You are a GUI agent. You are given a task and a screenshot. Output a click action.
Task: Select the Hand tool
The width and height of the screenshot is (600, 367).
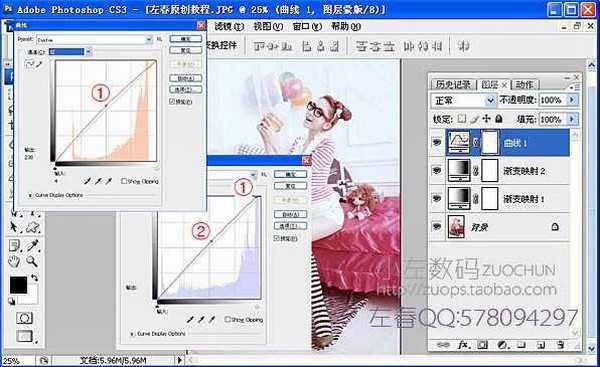(x=14, y=261)
